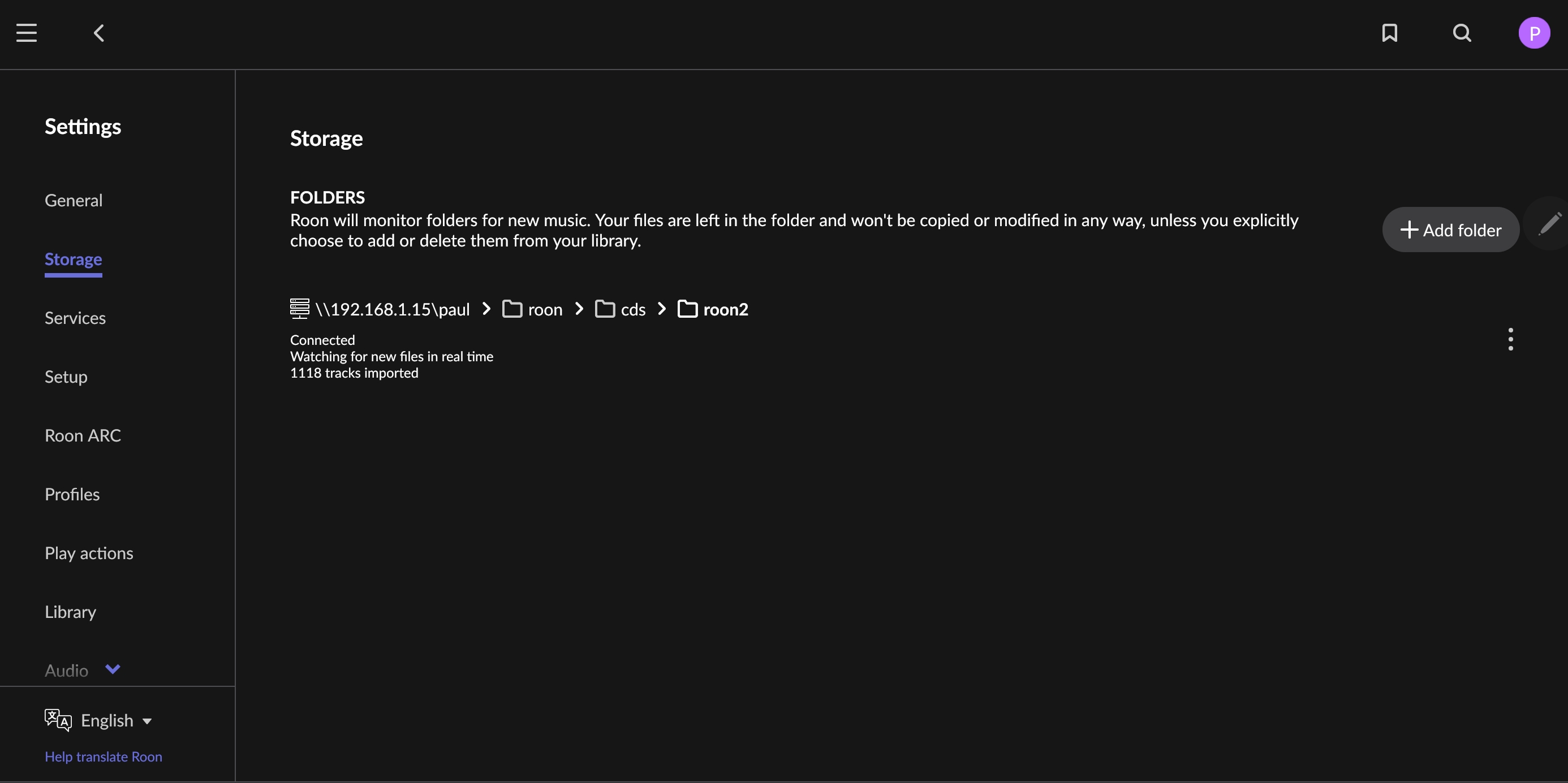1568x783 pixels.
Task: Click the translate language icon
Action: pyautogui.click(x=58, y=720)
